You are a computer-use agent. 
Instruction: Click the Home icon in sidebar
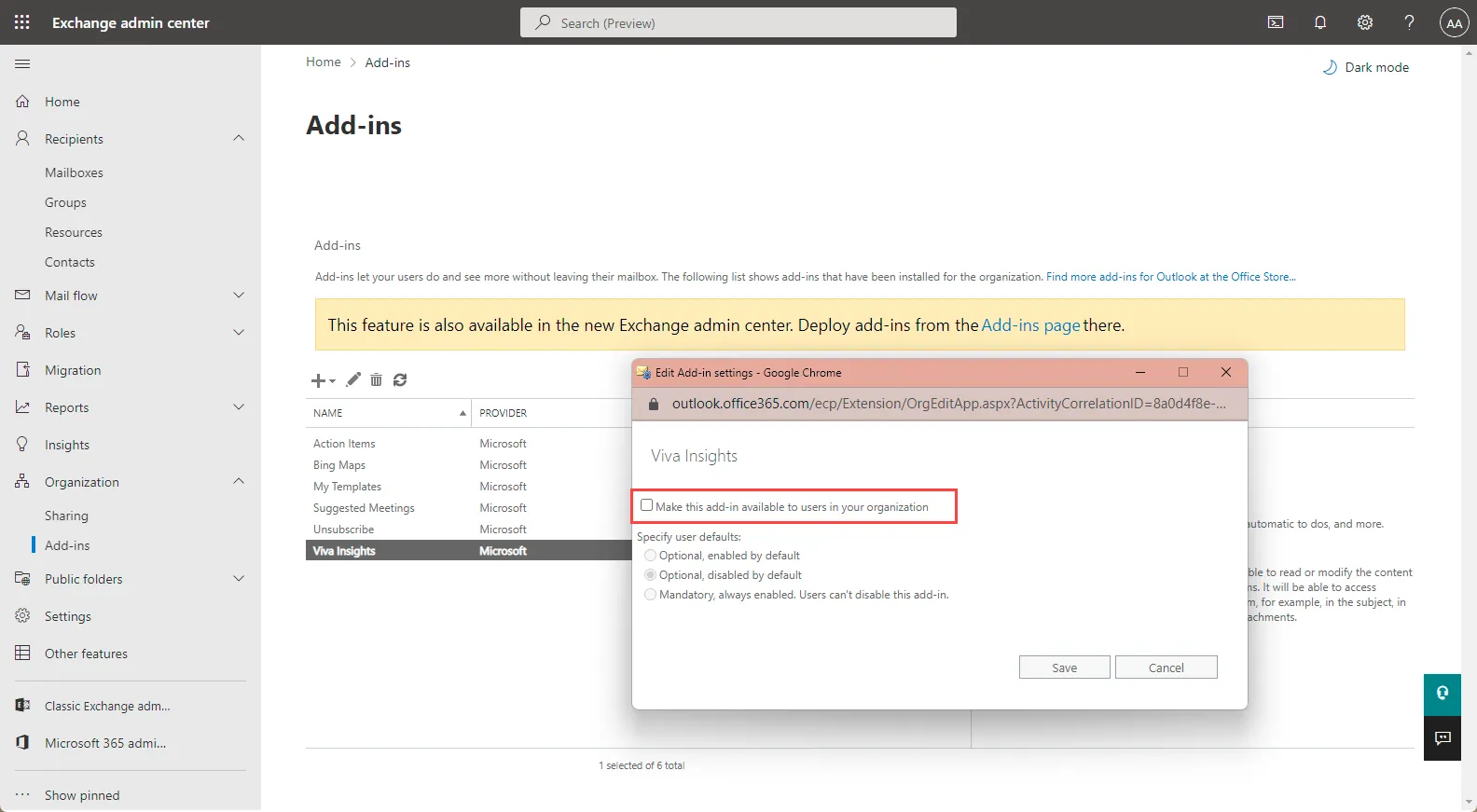[22, 102]
